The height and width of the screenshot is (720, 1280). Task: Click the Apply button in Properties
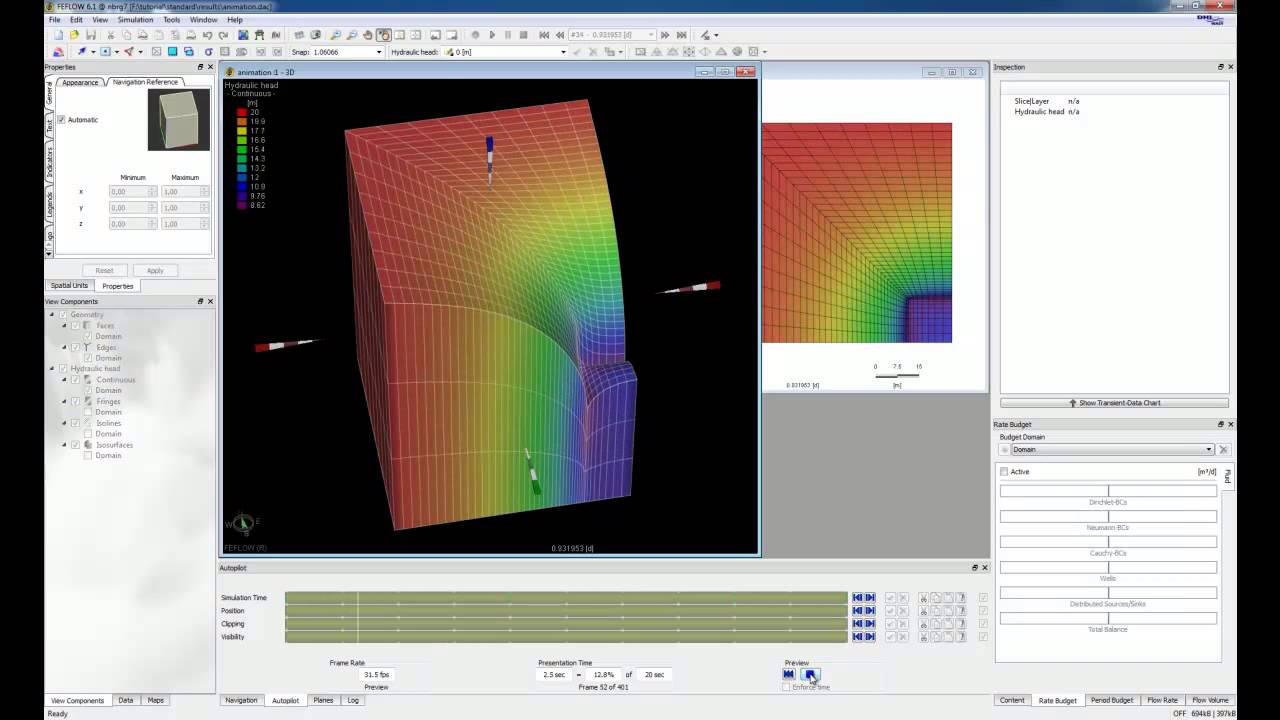pyautogui.click(x=155, y=270)
